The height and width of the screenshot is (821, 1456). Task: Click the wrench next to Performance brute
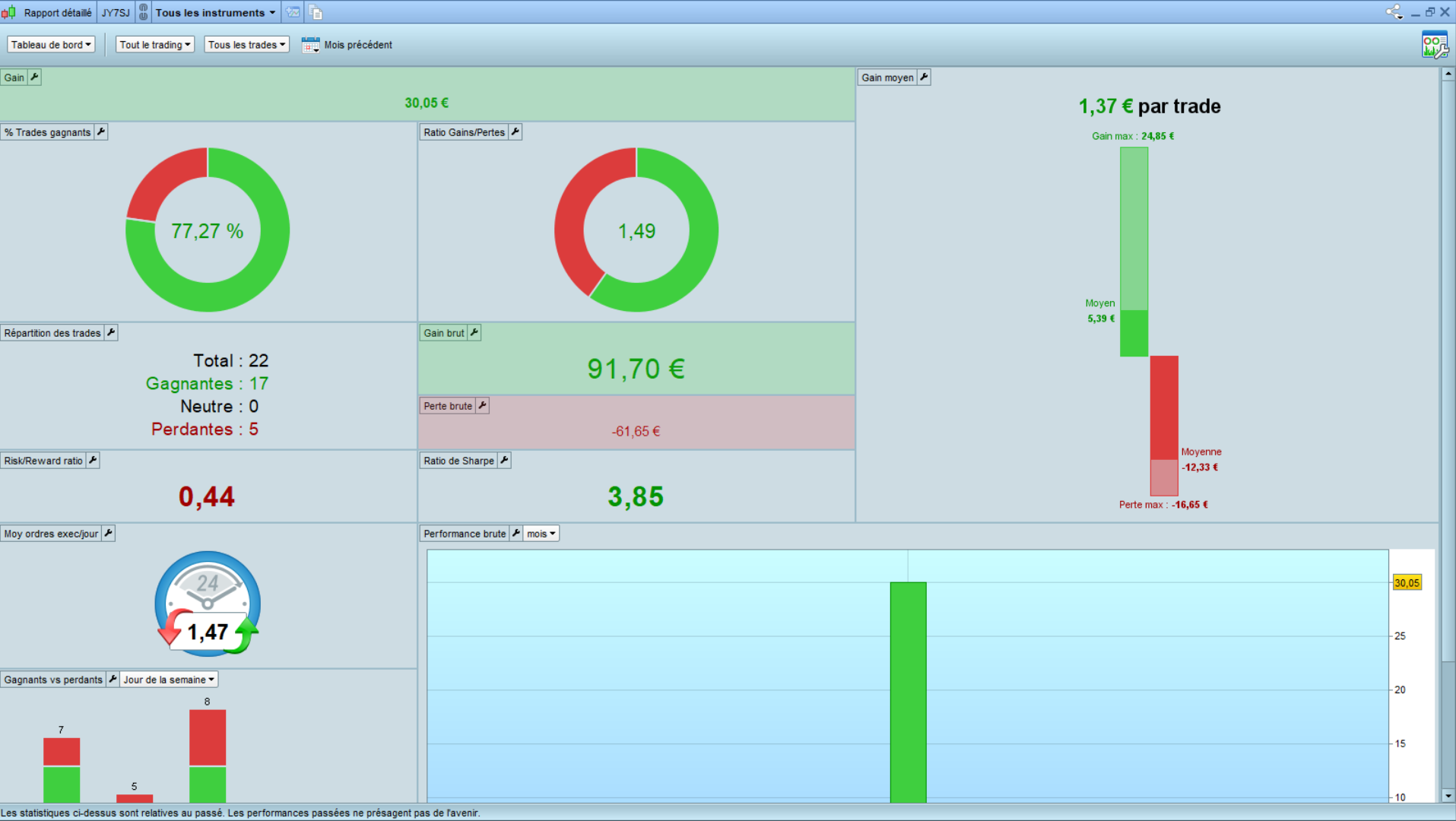pyautogui.click(x=516, y=534)
